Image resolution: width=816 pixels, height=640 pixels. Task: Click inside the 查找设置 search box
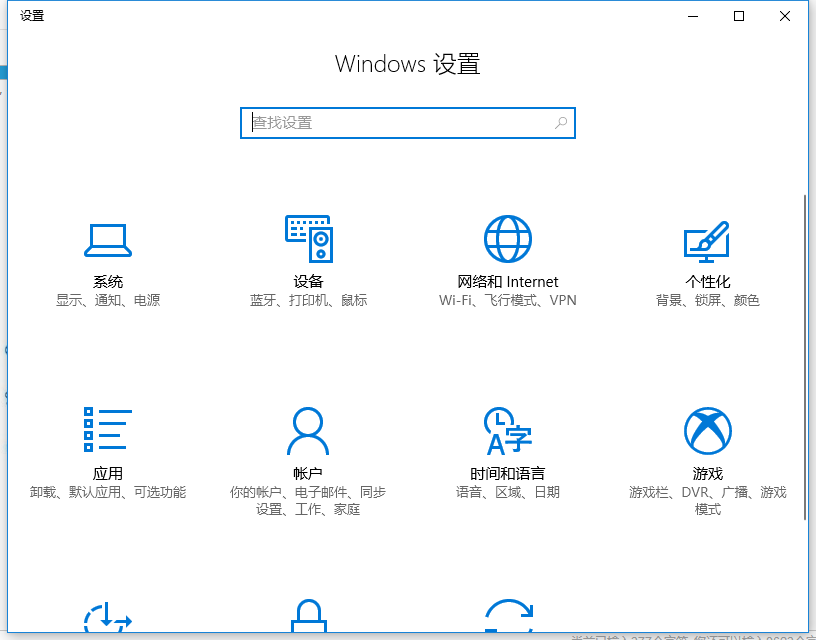click(400, 122)
